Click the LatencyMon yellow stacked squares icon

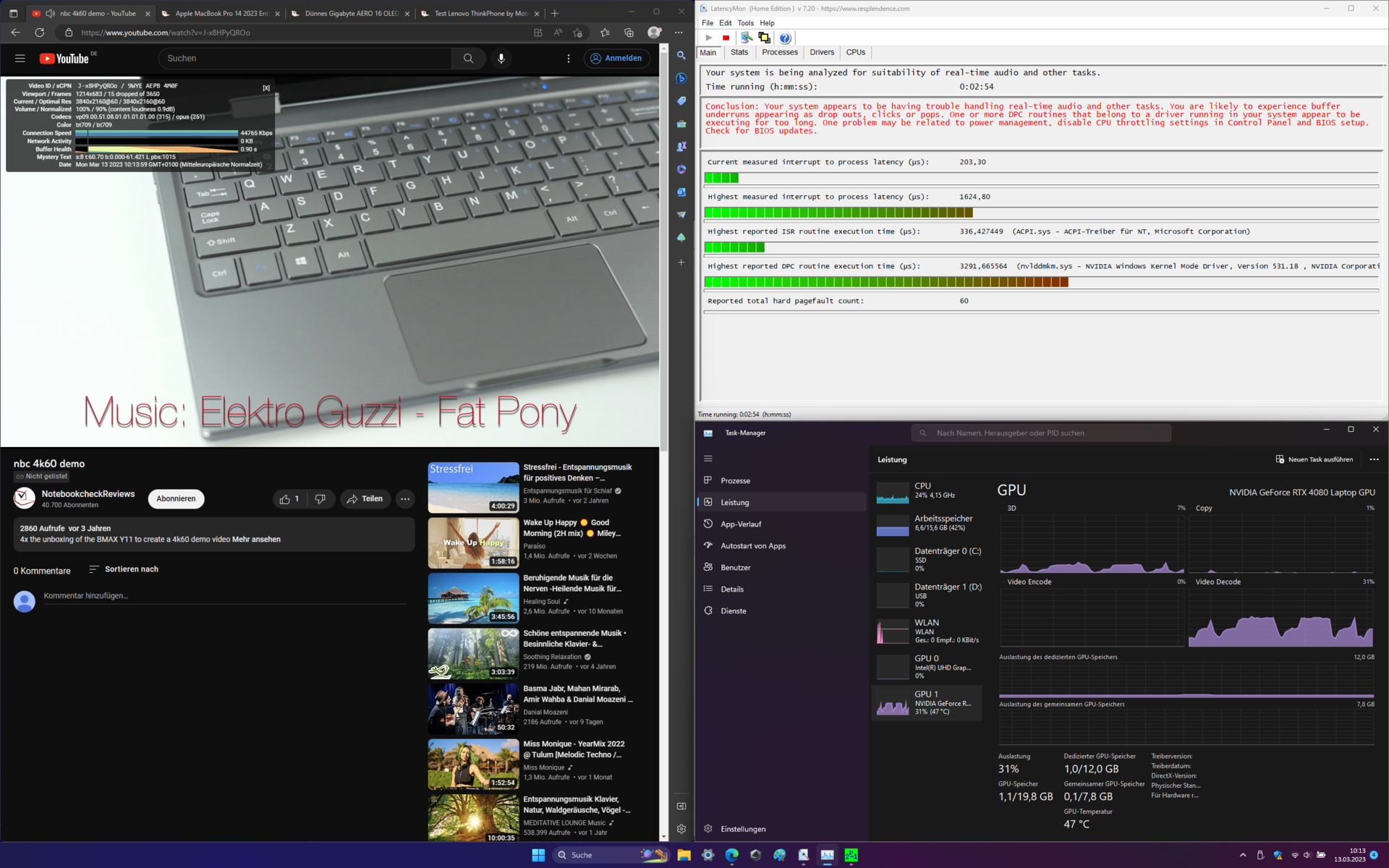click(764, 38)
